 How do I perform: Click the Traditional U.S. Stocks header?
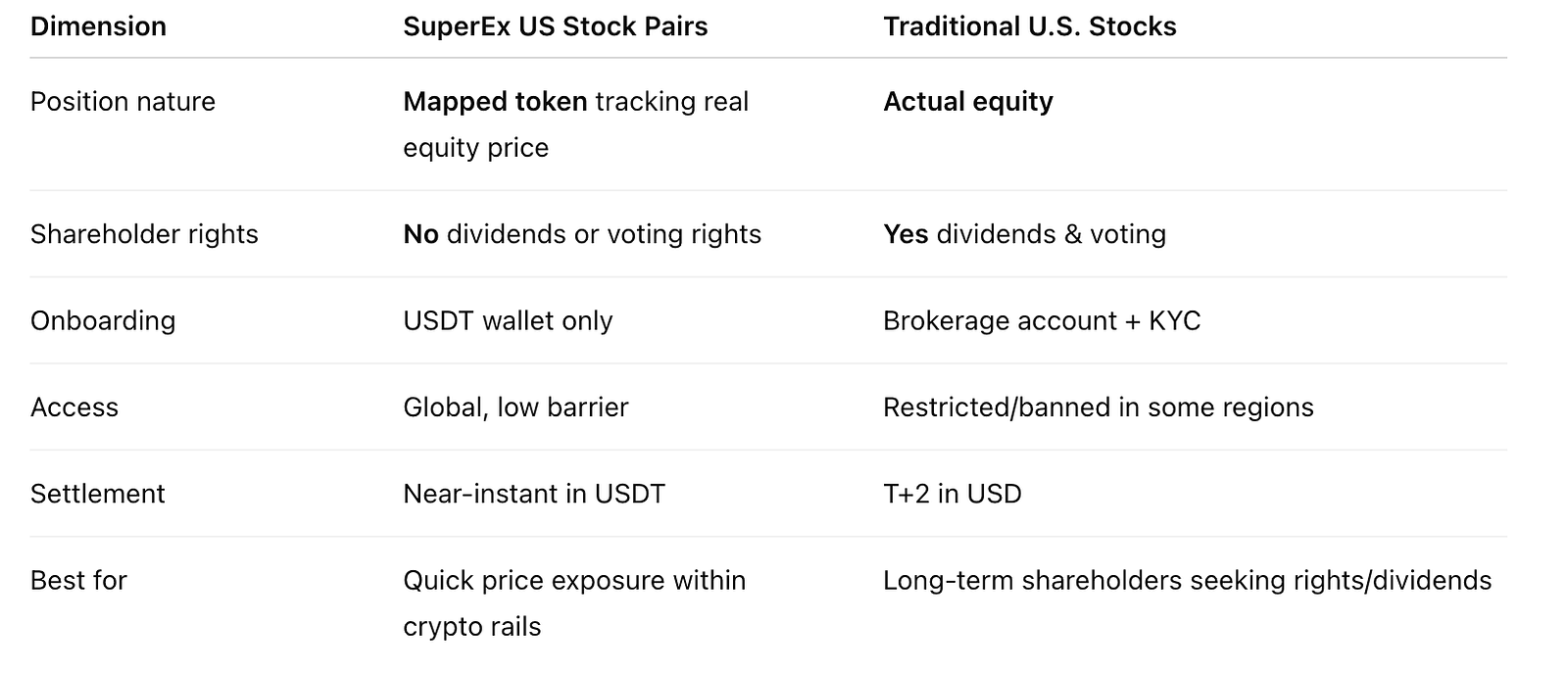(1030, 26)
